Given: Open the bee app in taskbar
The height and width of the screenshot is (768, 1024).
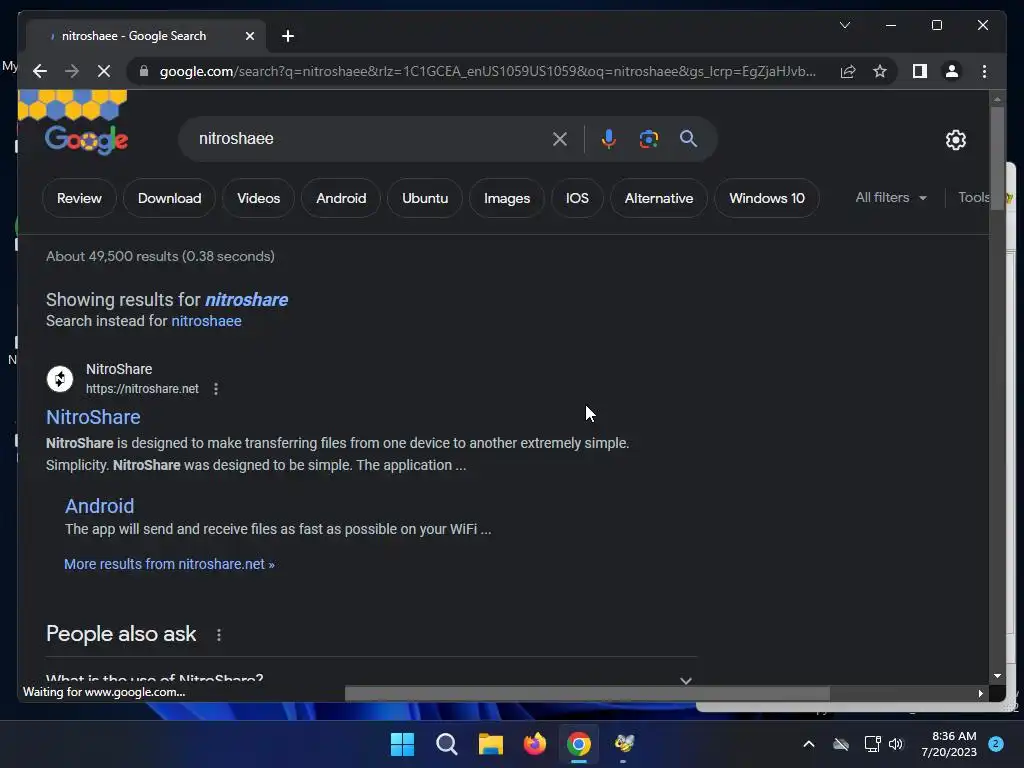Looking at the screenshot, I should click(x=624, y=744).
